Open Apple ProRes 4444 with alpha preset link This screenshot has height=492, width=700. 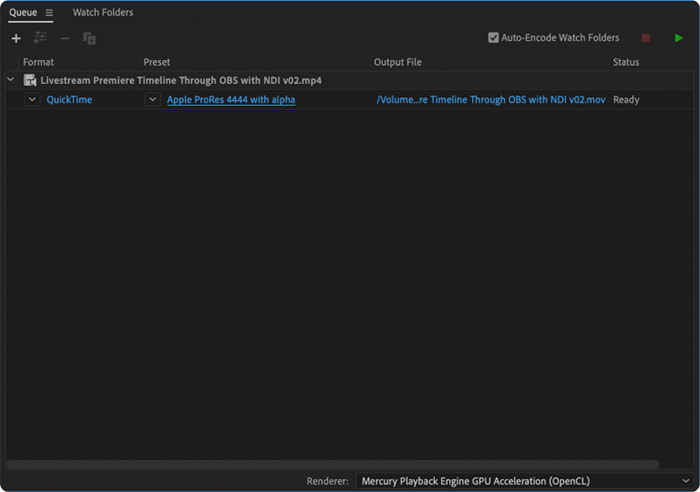coord(231,100)
